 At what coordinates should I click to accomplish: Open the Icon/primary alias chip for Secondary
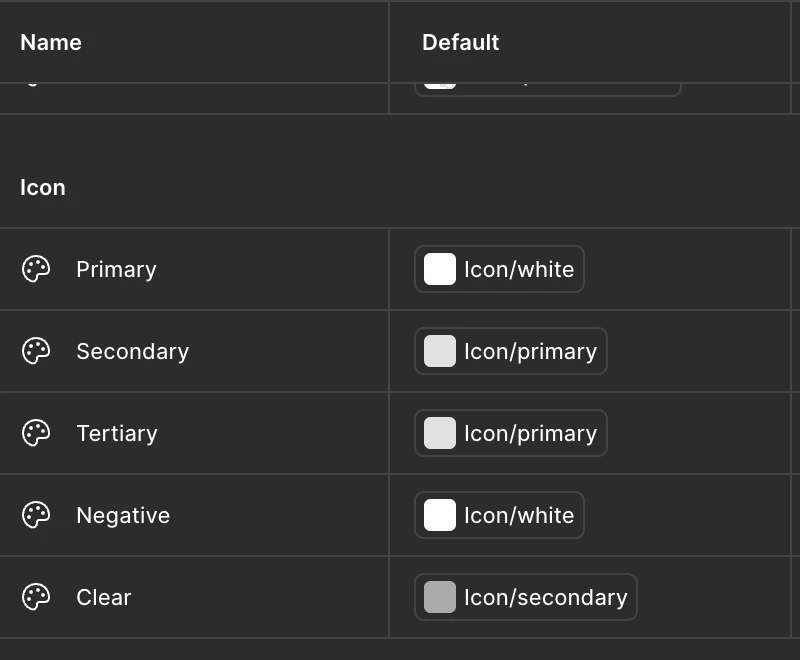[x=530, y=351]
